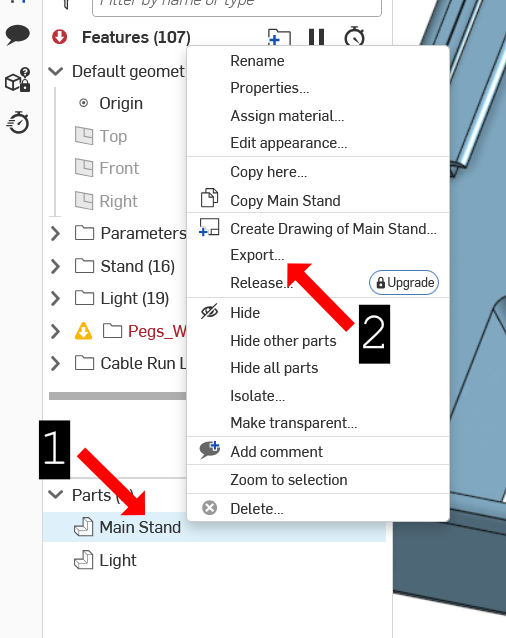Collapse the Default geometry group
The width and height of the screenshot is (506, 638).
click(56, 72)
